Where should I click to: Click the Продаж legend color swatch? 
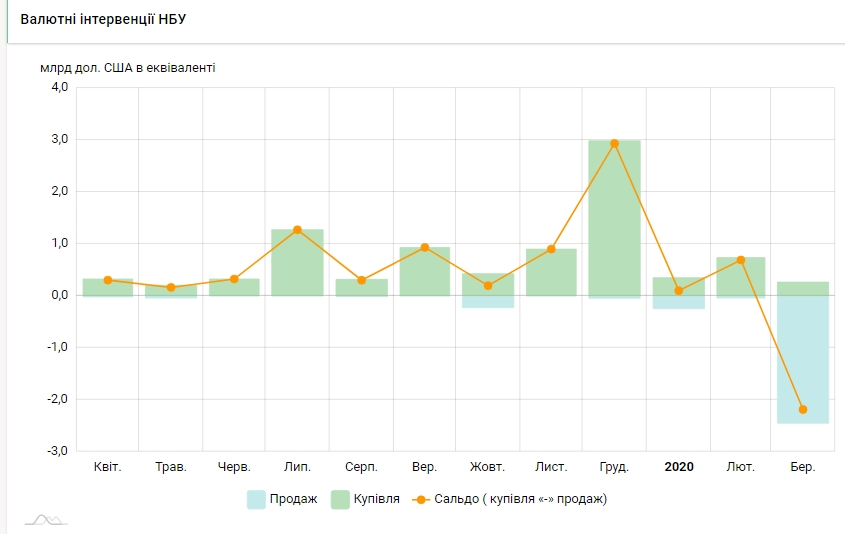(x=257, y=499)
